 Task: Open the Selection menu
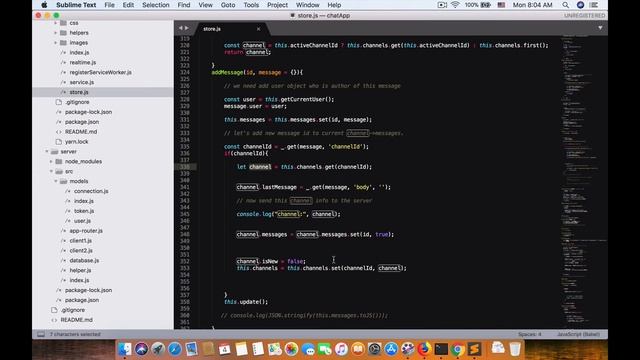click(156, 5)
